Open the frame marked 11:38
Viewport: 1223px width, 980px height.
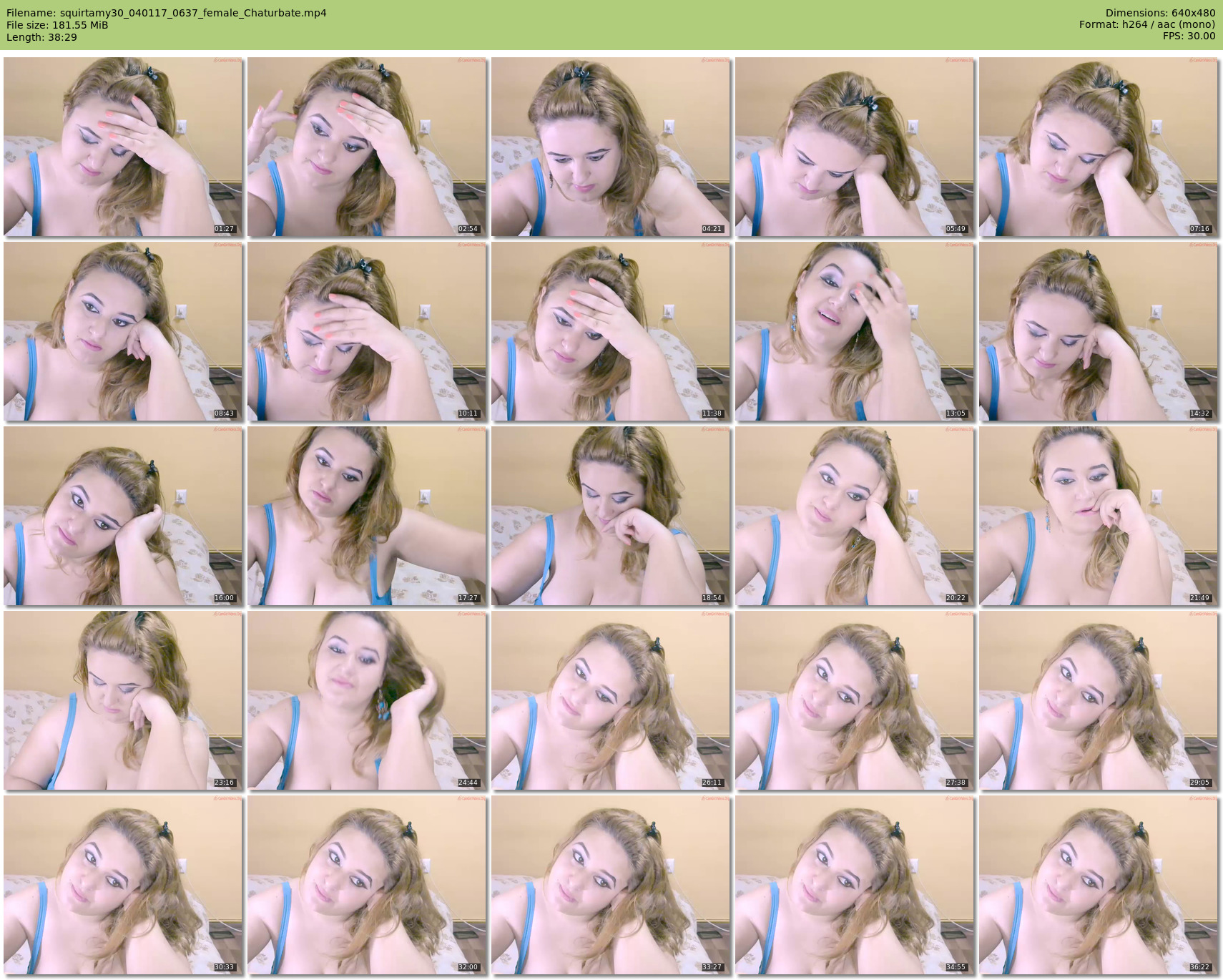(x=611, y=331)
